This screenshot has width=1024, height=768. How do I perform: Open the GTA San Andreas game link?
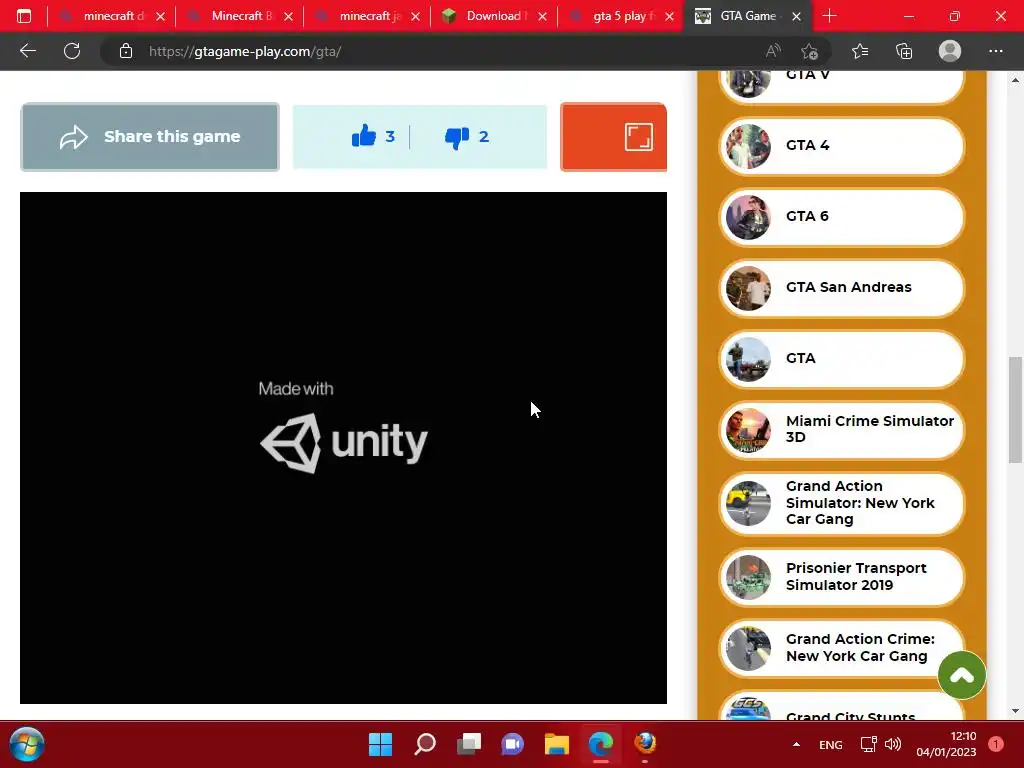[842, 288]
